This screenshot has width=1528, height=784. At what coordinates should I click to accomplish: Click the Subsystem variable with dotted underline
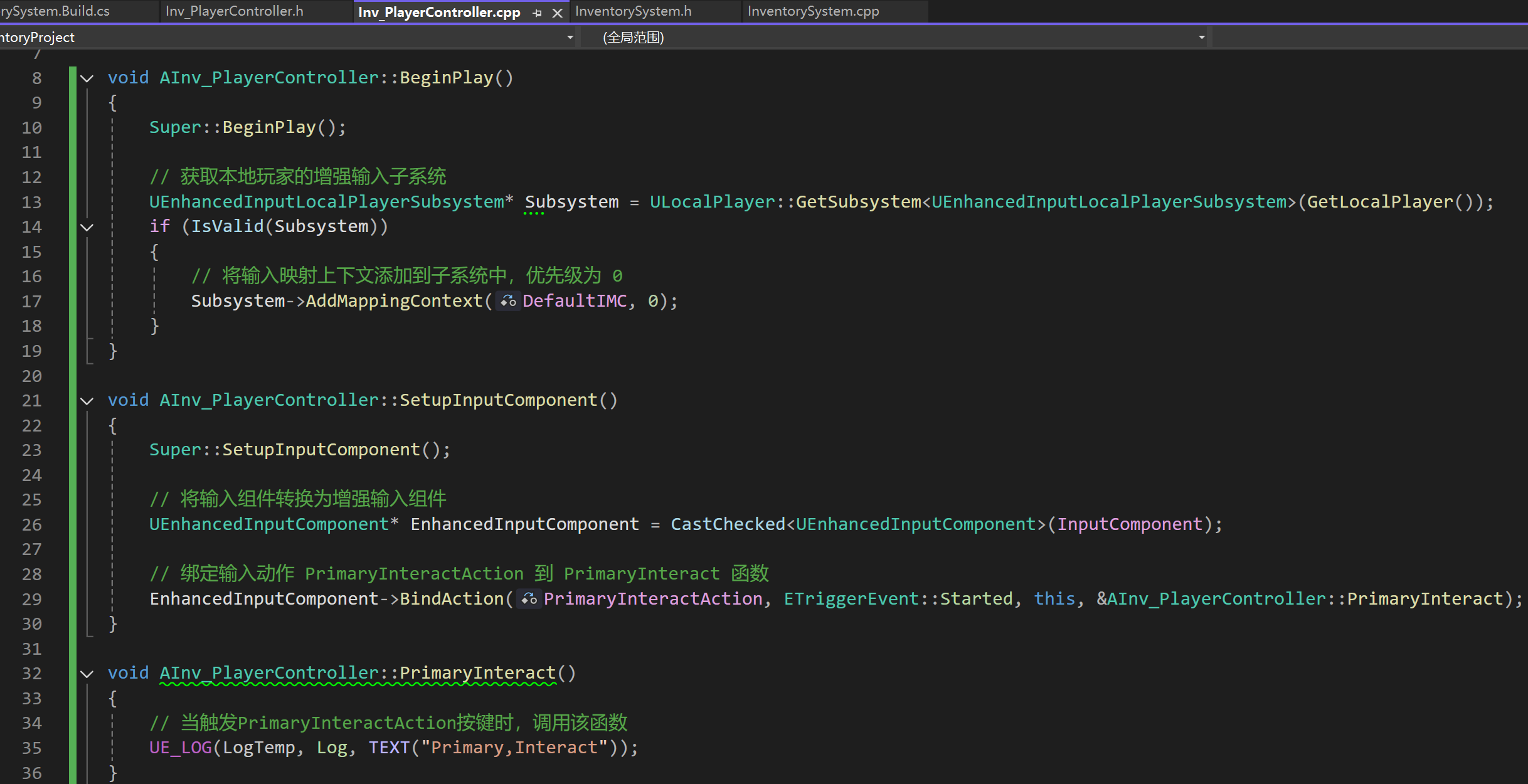pos(571,202)
